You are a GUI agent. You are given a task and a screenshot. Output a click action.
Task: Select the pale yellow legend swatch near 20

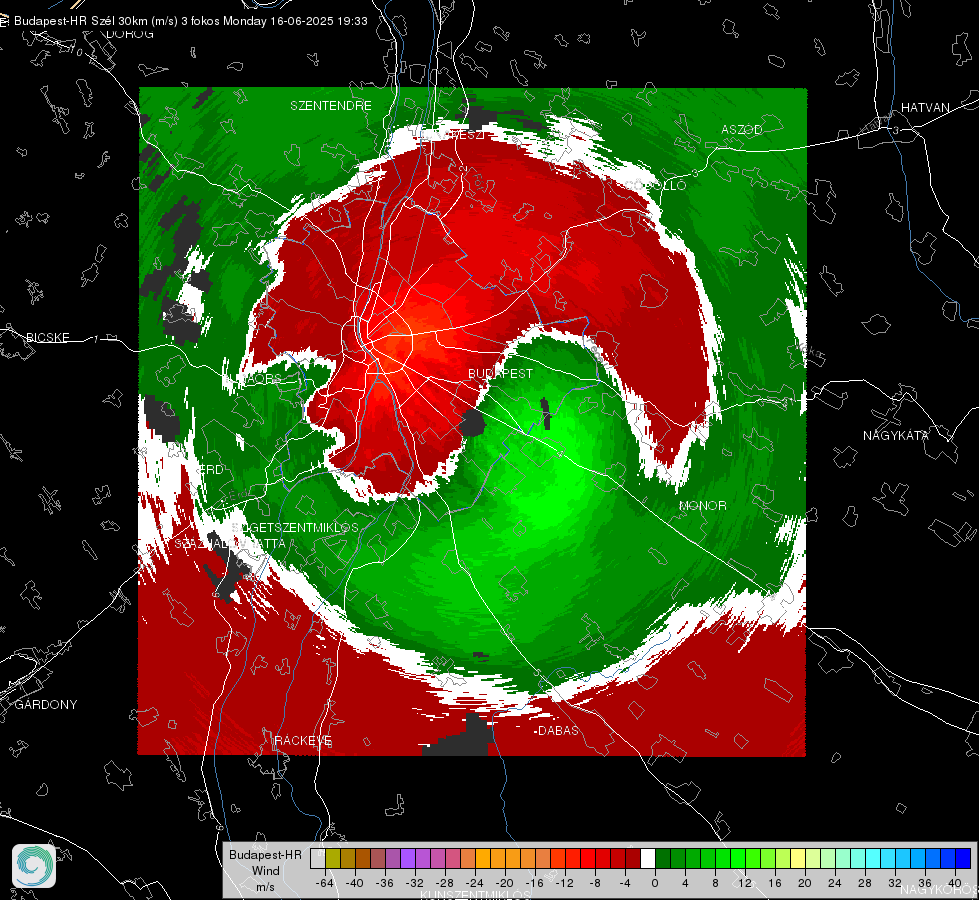pos(799,859)
